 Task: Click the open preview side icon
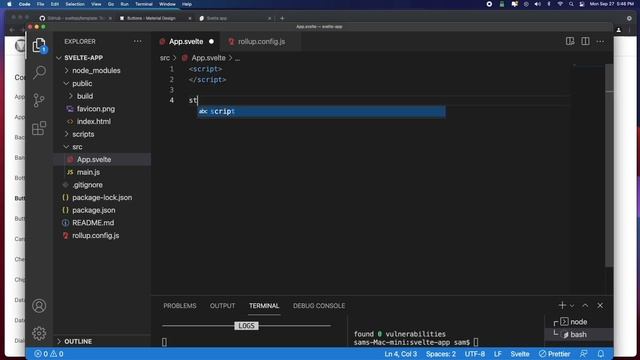[570, 41]
